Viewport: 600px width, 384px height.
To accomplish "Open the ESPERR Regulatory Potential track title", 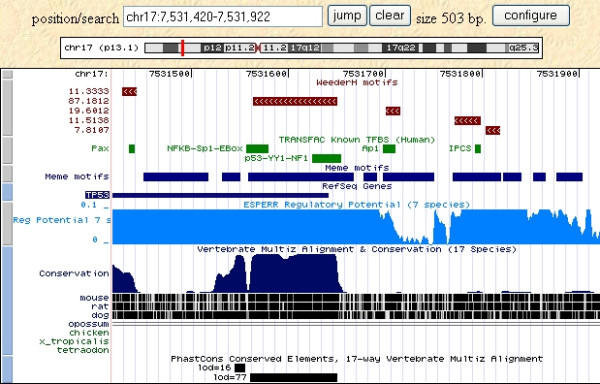I will [357, 205].
